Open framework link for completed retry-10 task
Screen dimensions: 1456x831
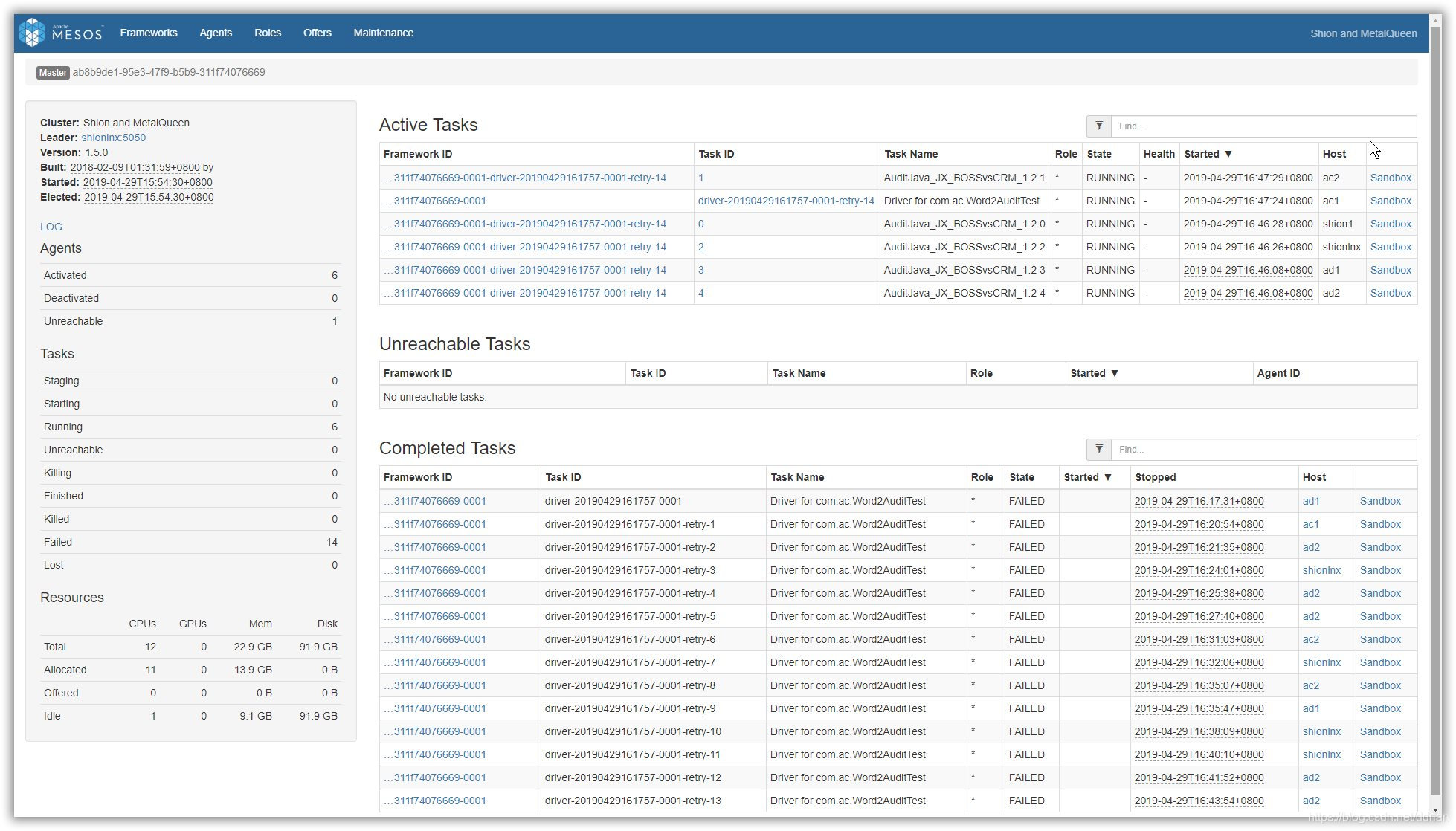(435, 731)
